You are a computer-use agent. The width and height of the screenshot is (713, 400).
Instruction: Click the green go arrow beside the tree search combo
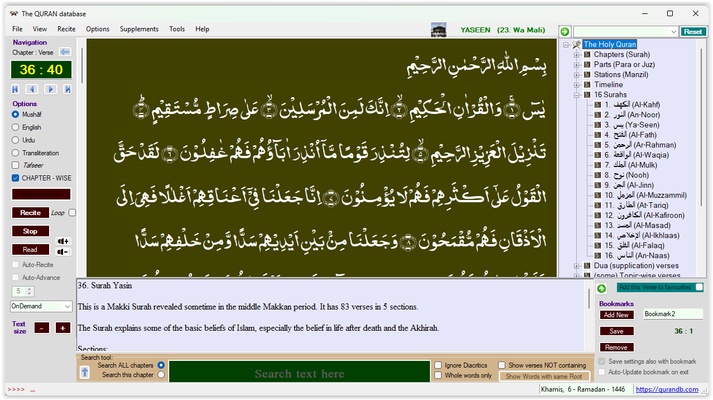pos(565,31)
